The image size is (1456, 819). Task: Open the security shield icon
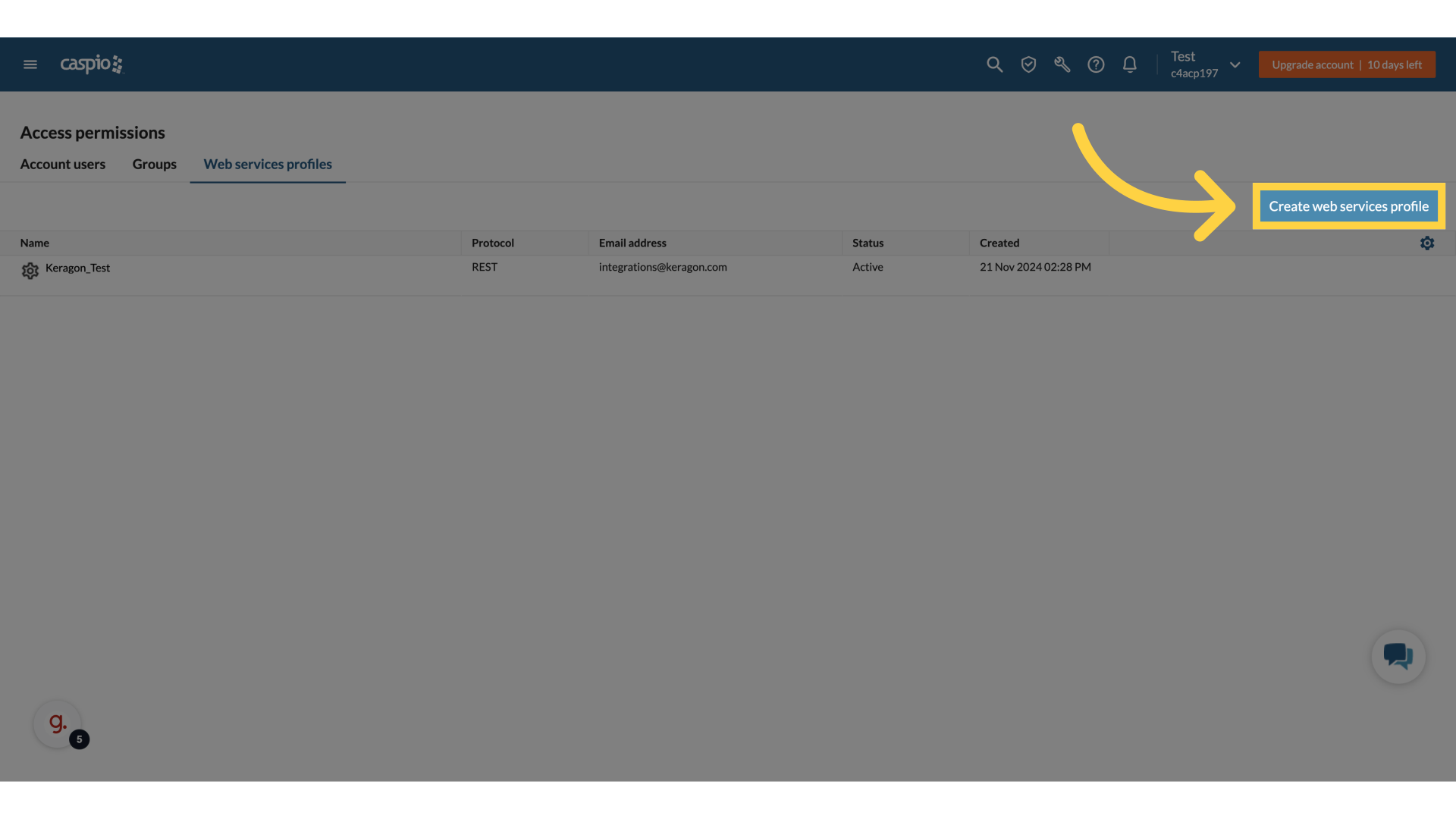click(1028, 64)
